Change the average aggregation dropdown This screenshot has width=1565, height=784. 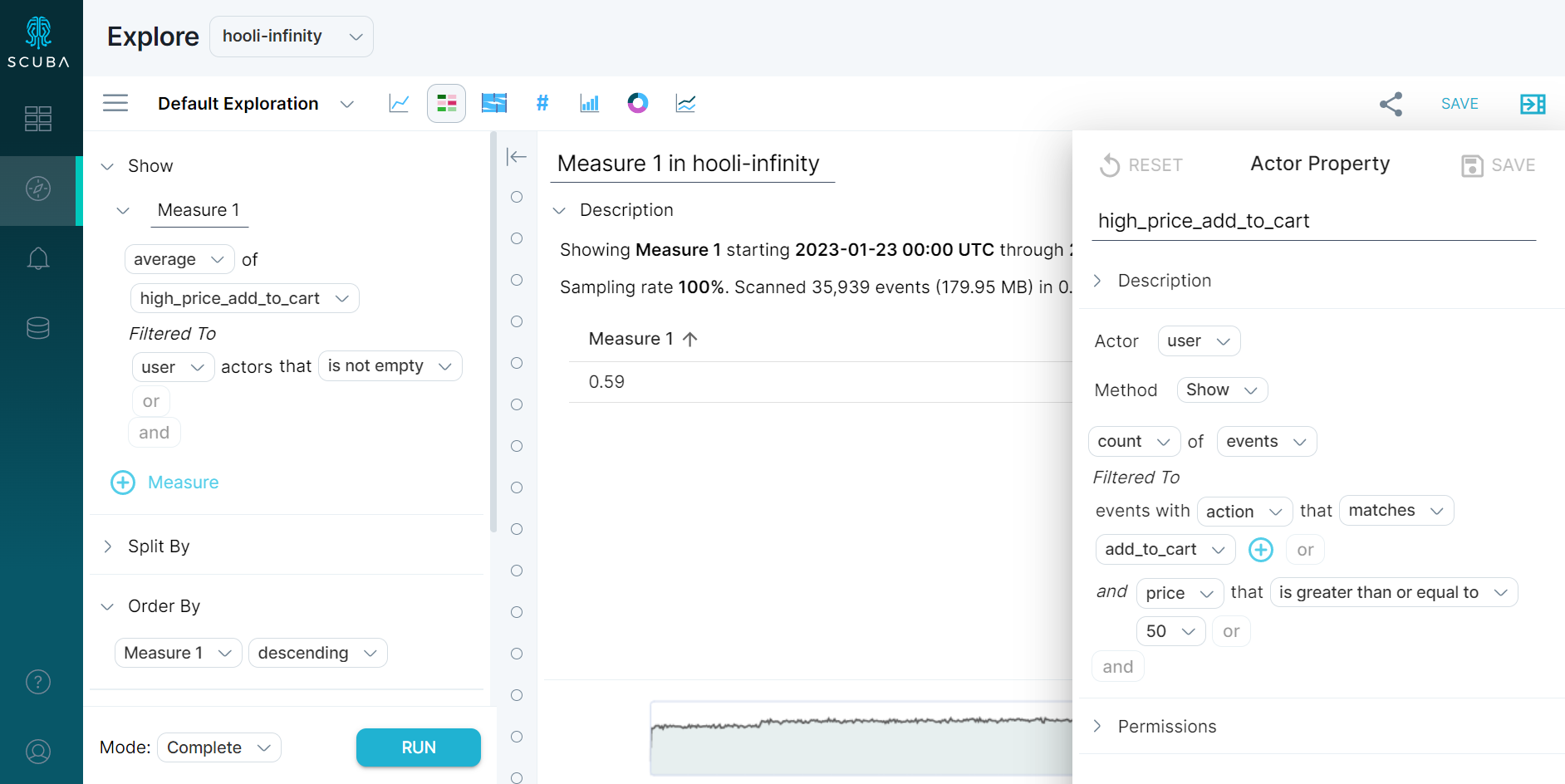[179, 259]
